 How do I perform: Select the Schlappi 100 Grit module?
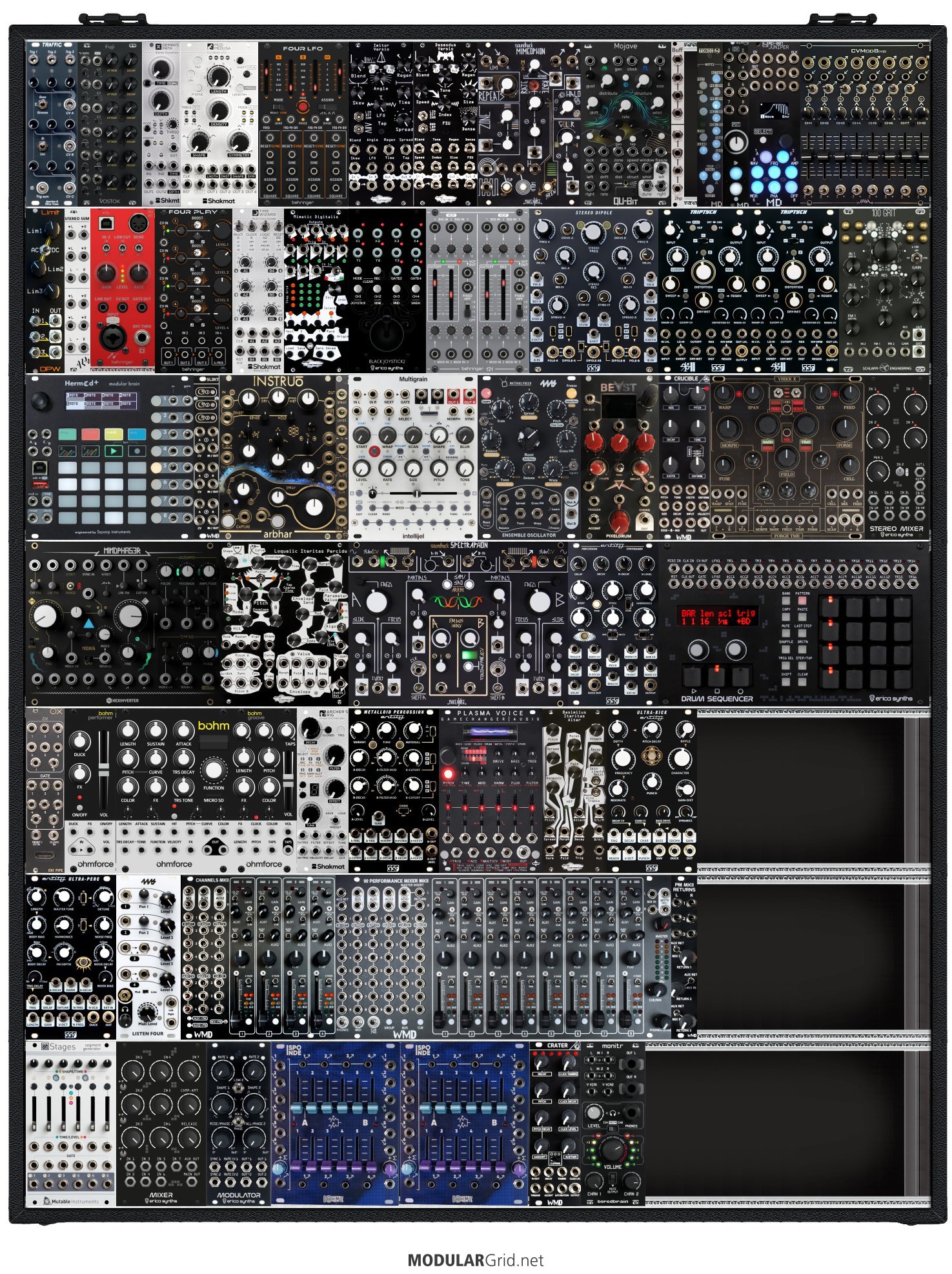click(885, 290)
